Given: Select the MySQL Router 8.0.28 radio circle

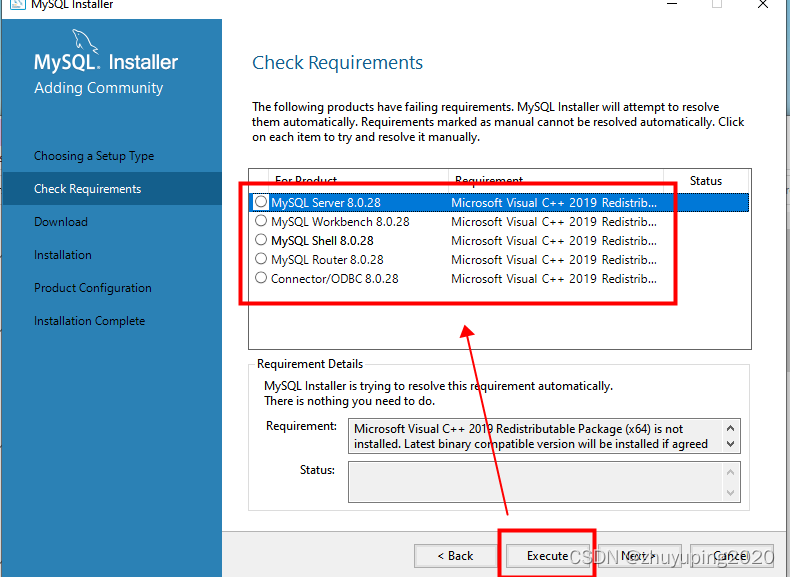Looking at the screenshot, I should point(260,259).
